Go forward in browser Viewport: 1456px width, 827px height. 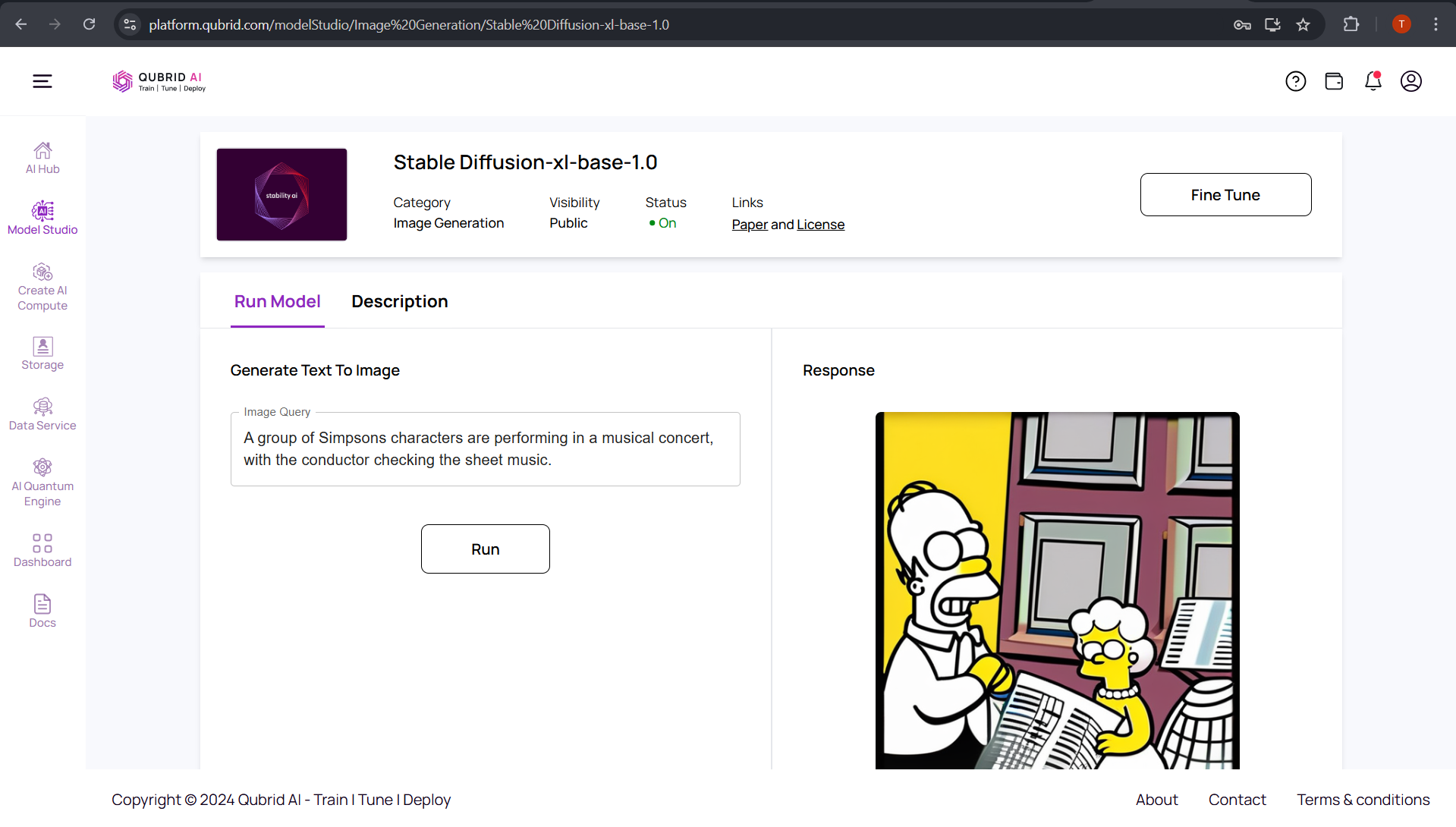(x=55, y=24)
